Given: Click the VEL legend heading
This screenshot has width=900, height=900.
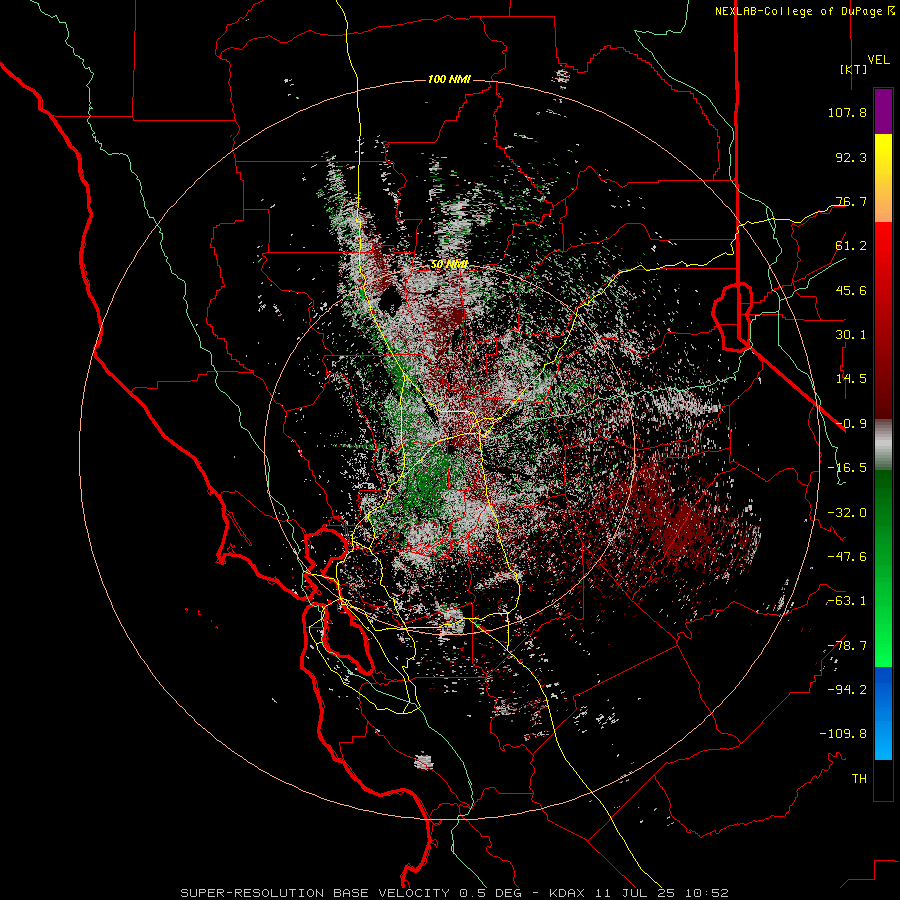Looking at the screenshot, I should [x=879, y=60].
